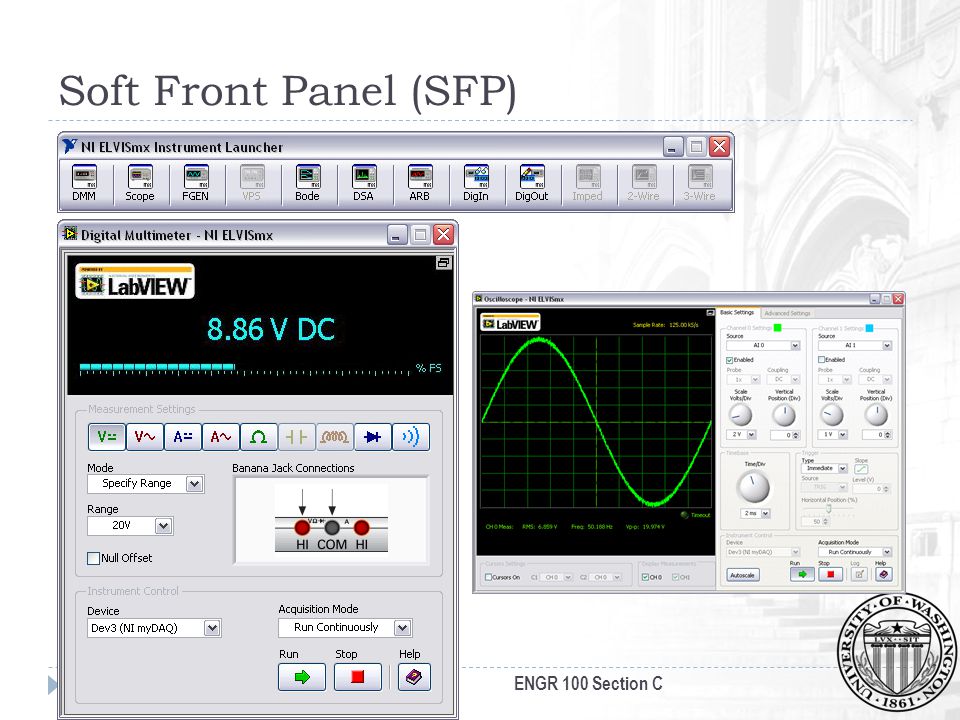Screen dimensions: 960x720
Task: Select AC current measurement mode
Action: point(220,437)
